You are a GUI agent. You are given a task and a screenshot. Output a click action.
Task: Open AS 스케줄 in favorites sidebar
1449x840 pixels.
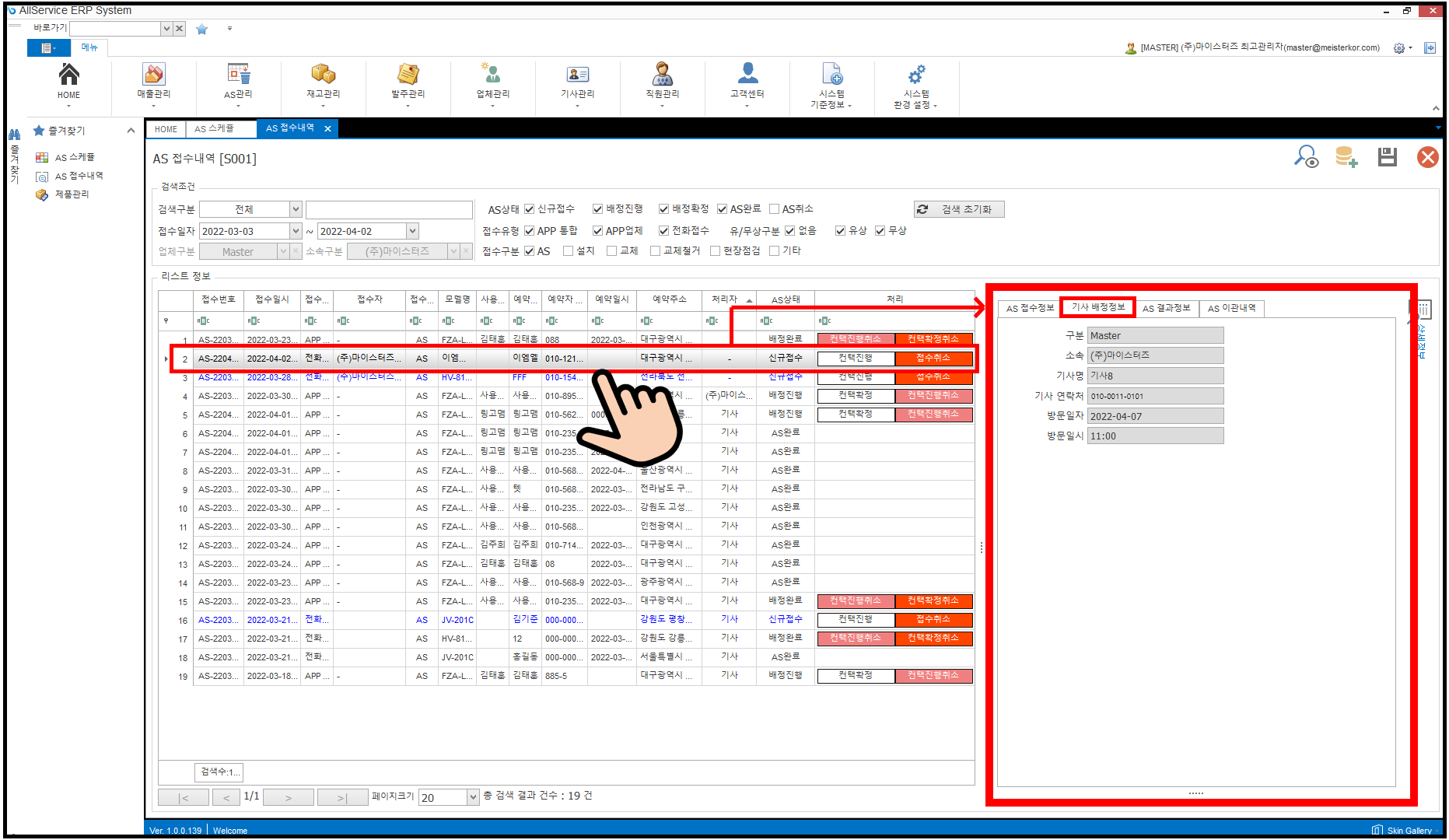(x=75, y=157)
